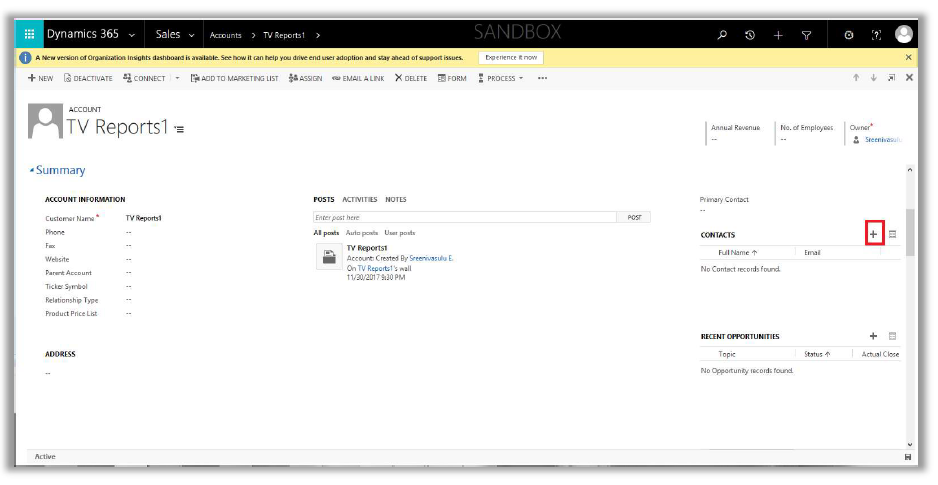938x485 pixels.
Task: Open recently viewed items history icon
Action: click(750, 35)
